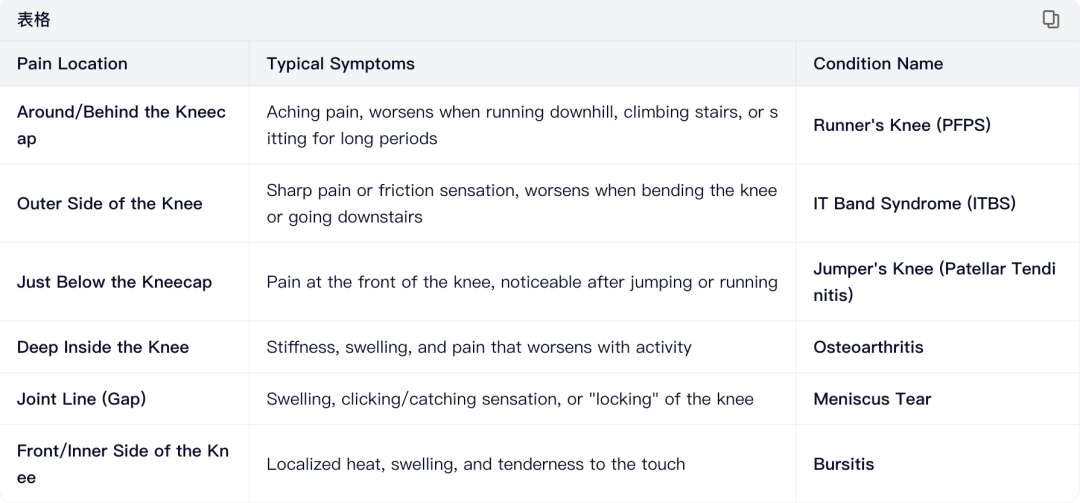
Task: Click the Typical Symptoms column header
Action: click(x=340, y=63)
